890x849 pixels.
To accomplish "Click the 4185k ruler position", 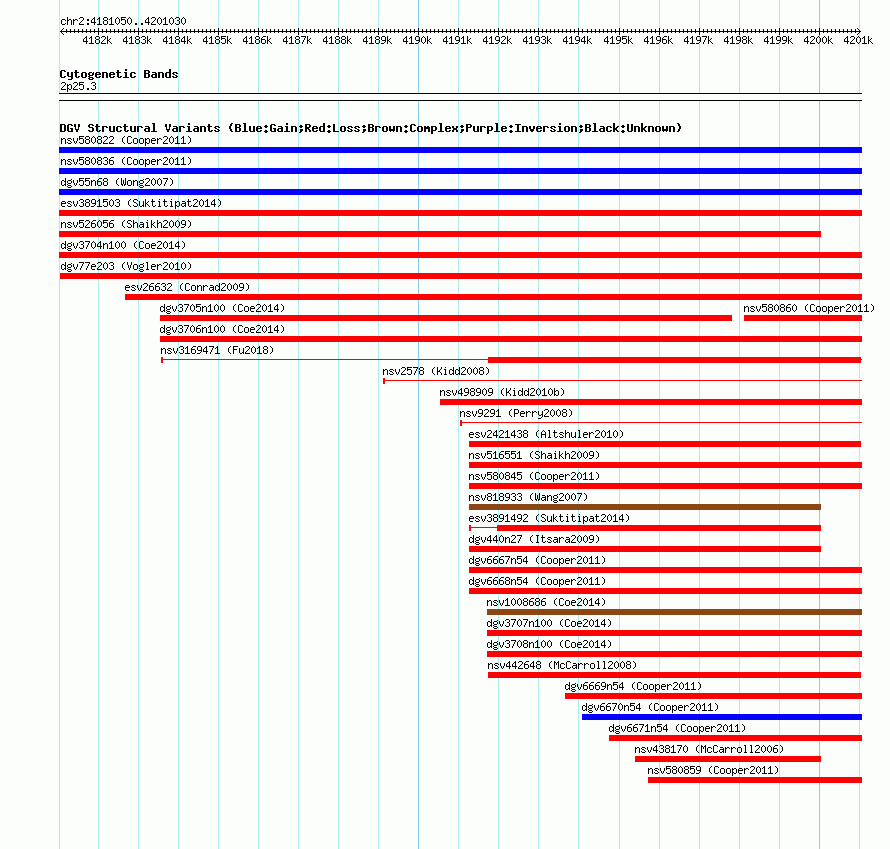I will point(217,40).
